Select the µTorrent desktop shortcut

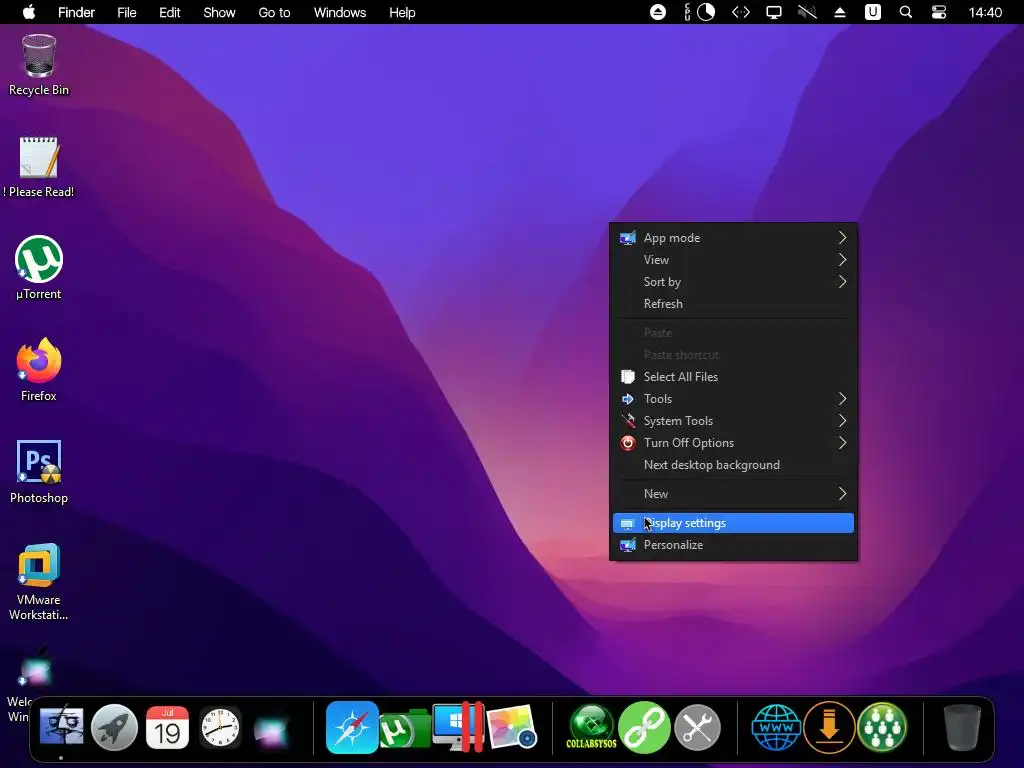[x=39, y=268]
